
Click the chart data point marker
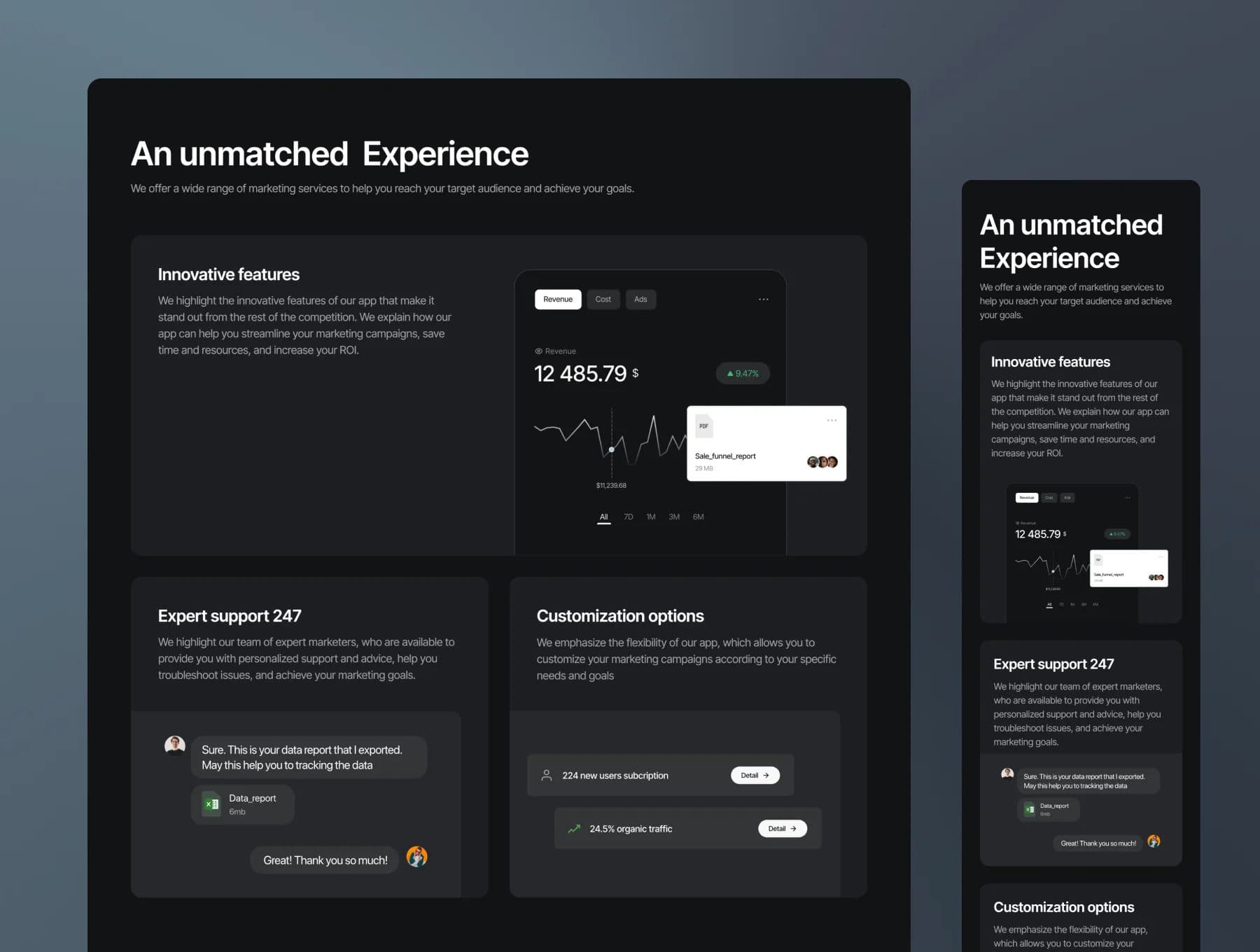pyautogui.click(x=612, y=449)
